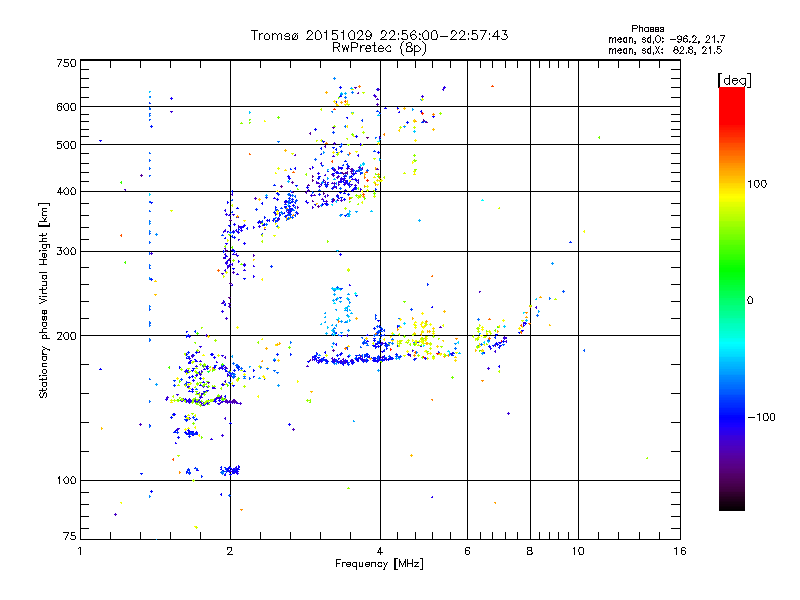Click x-axis tick label '4'
The image size is (800, 600).
[x=380, y=551]
